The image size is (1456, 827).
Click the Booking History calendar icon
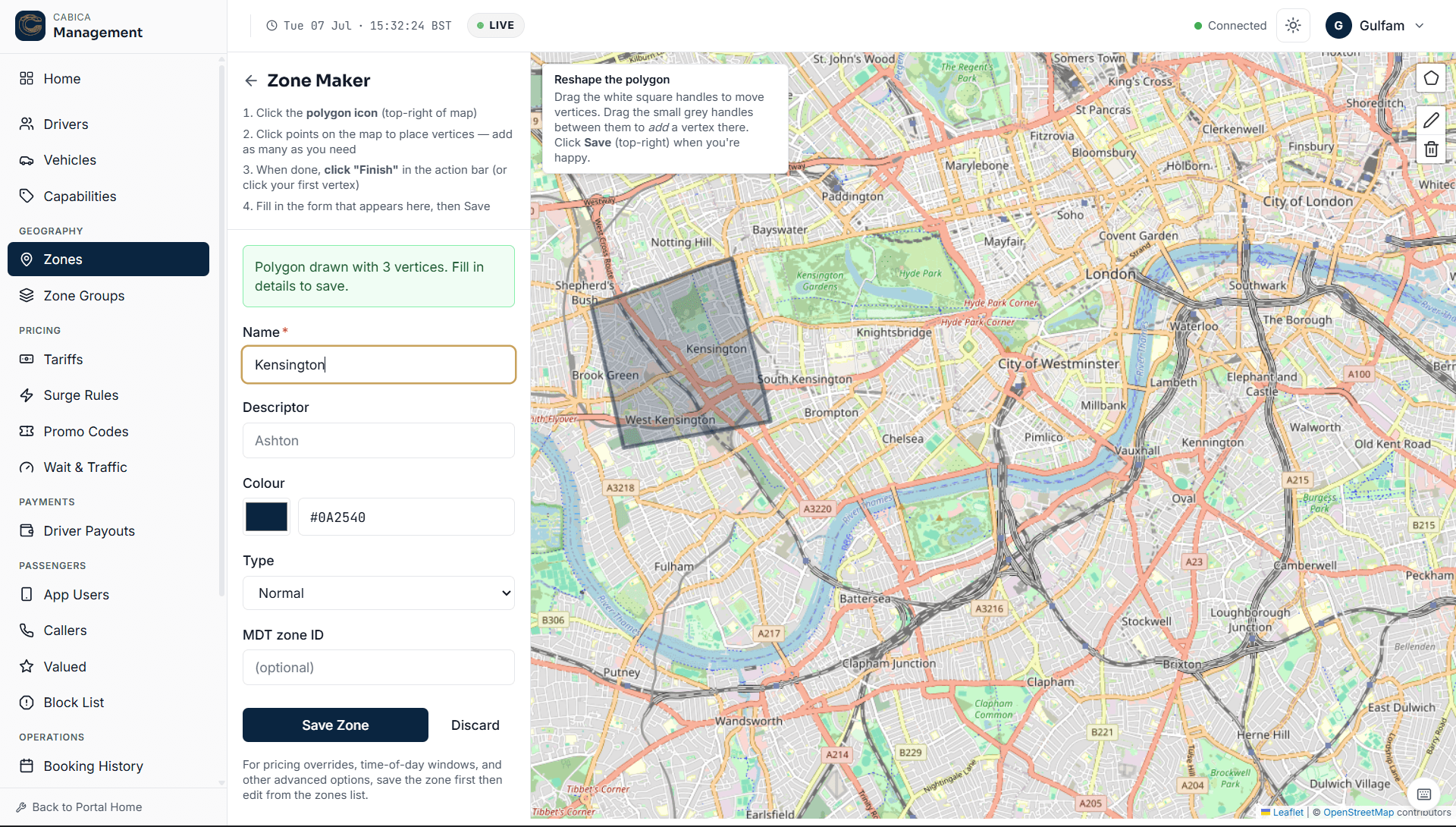click(x=27, y=766)
